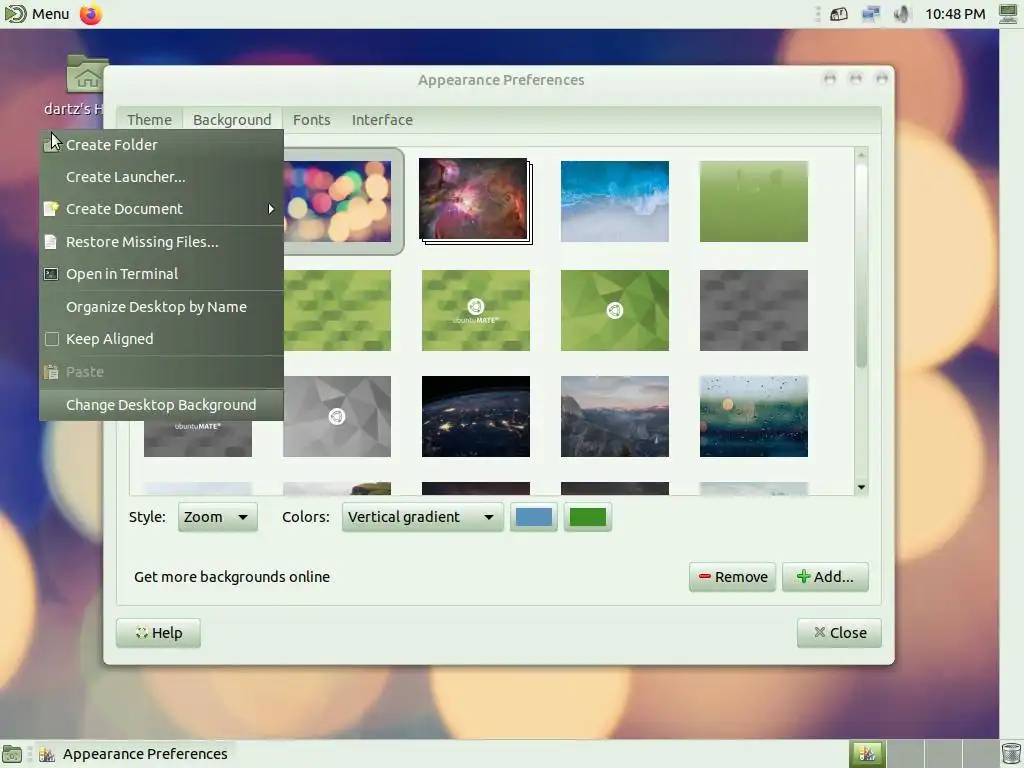Select the plain green gradient wallpaper
Image resolution: width=1024 pixels, height=768 pixels.
click(754, 201)
